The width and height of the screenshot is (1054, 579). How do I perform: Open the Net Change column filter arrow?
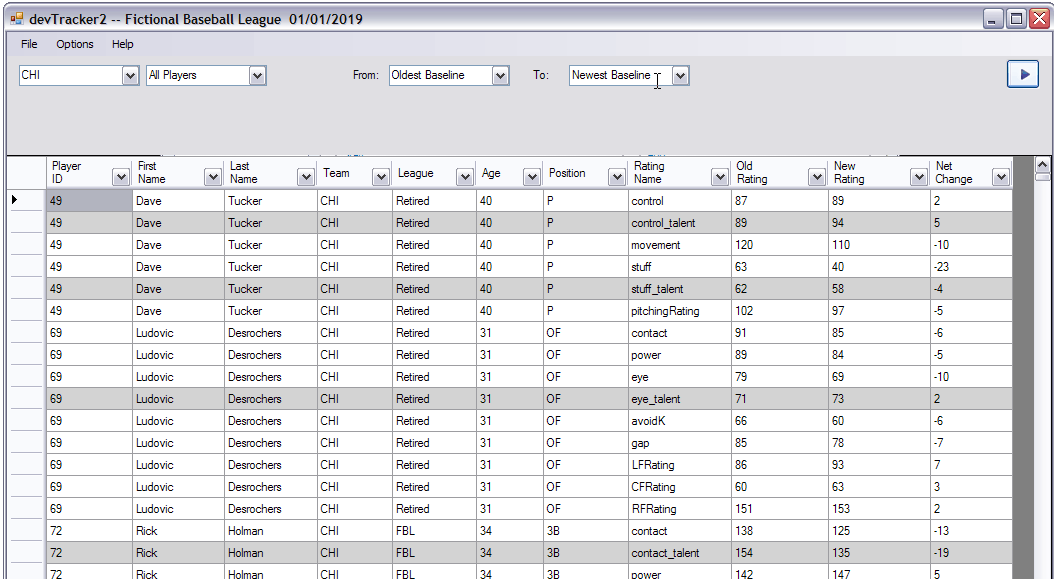coord(1000,177)
